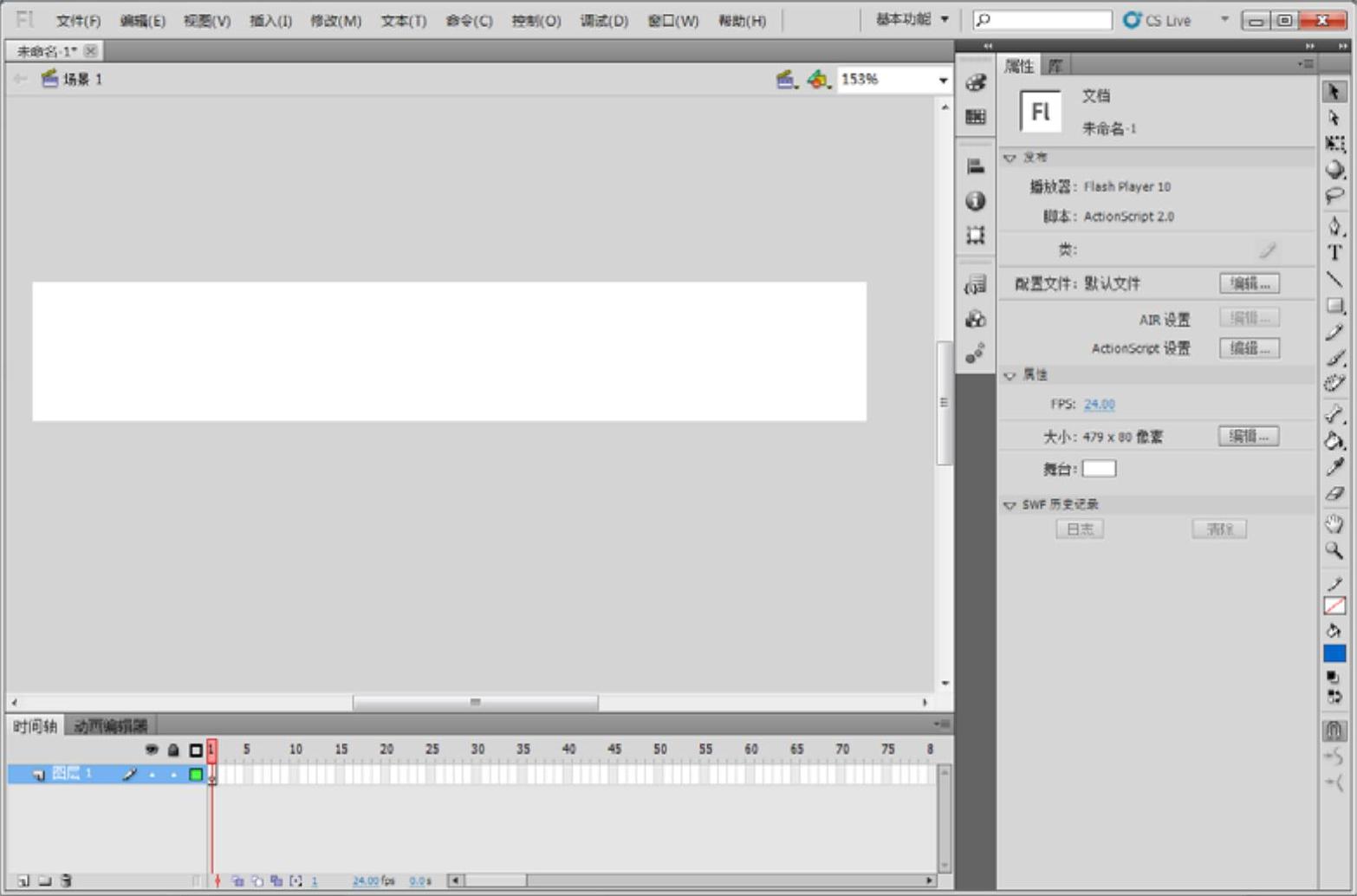Open the Components panel icon
Viewport: 1357px width, 896px height.
pos(976,319)
